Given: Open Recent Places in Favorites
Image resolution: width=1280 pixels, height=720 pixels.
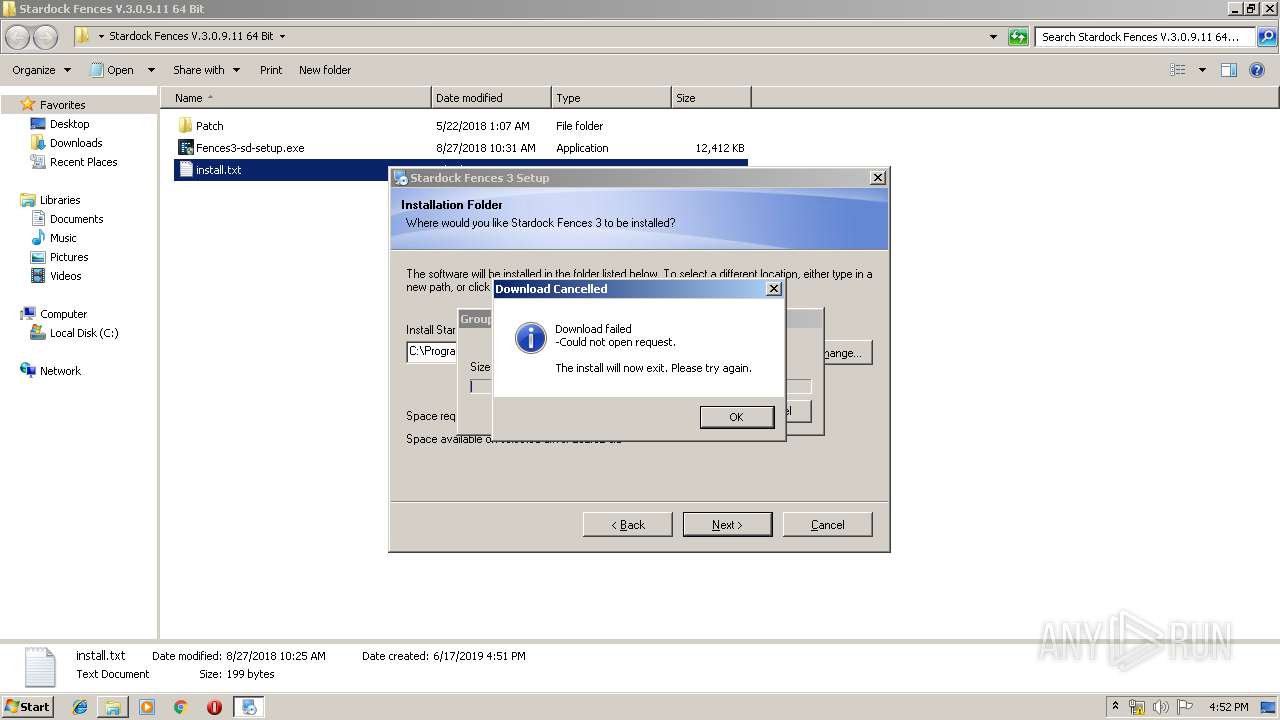Looking at the screenshot, I should coord(83,162).
